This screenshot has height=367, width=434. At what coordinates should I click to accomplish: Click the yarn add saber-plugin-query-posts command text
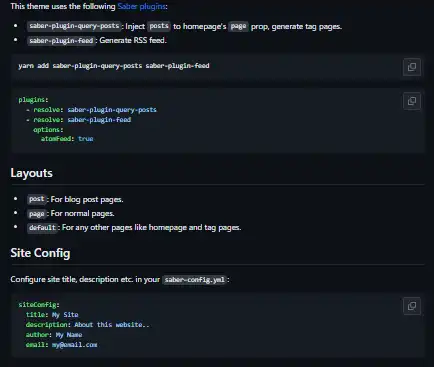114,66
